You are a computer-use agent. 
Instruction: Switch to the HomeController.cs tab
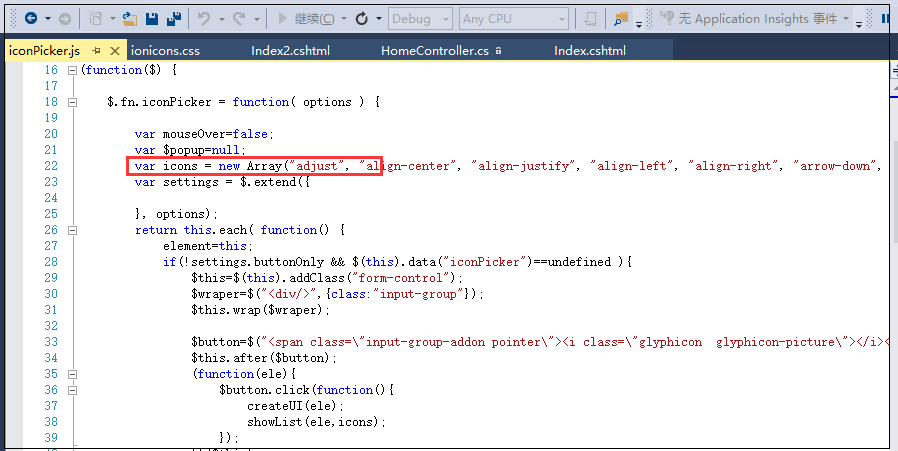coord(434,51)
